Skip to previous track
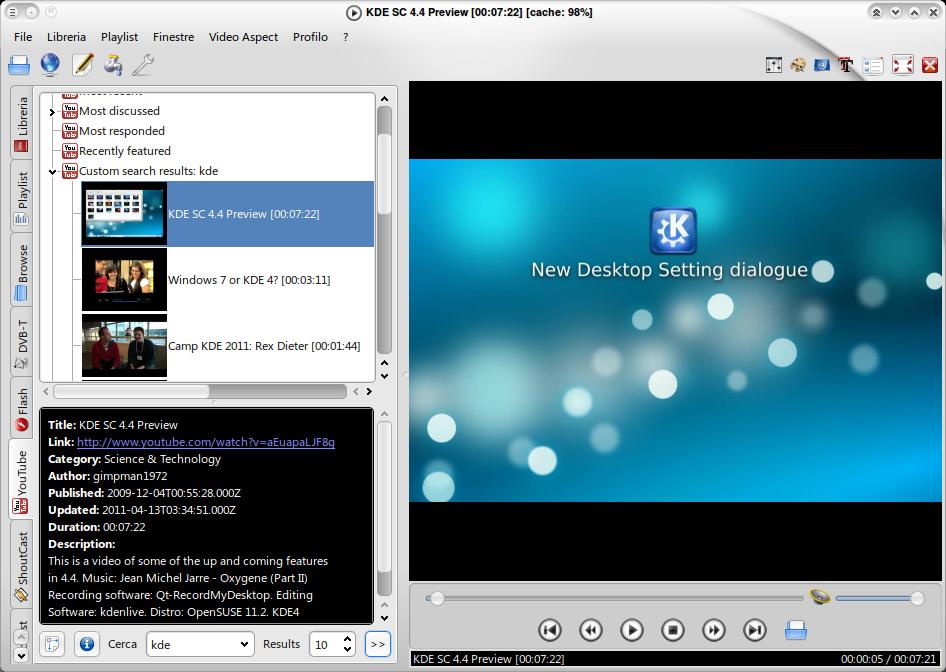Screen dimensions: 946x672 550,630
